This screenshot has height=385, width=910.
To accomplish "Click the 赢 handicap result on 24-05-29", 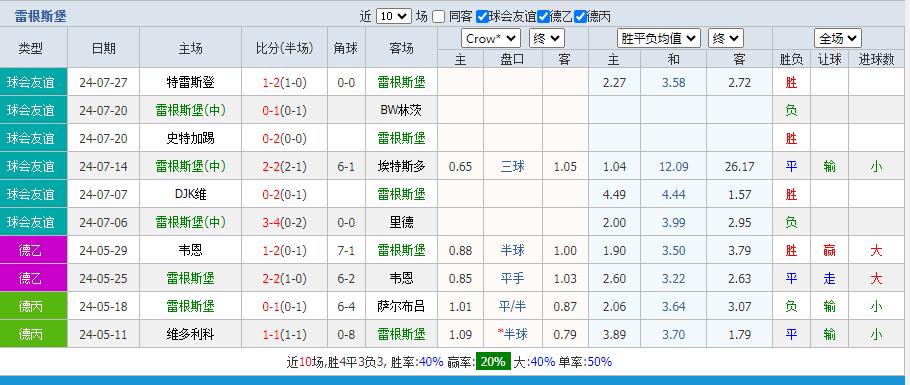I will (x=829, y=250).
